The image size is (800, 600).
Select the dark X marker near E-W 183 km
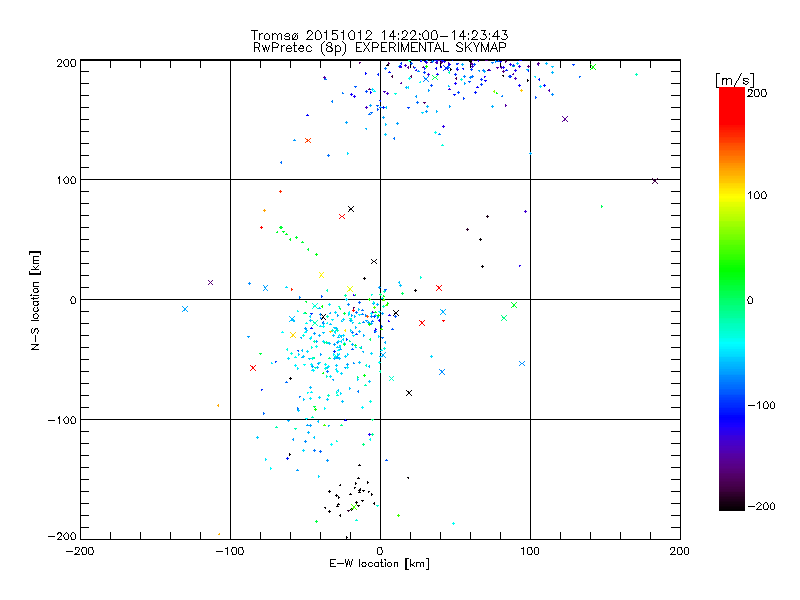[655, 181]
